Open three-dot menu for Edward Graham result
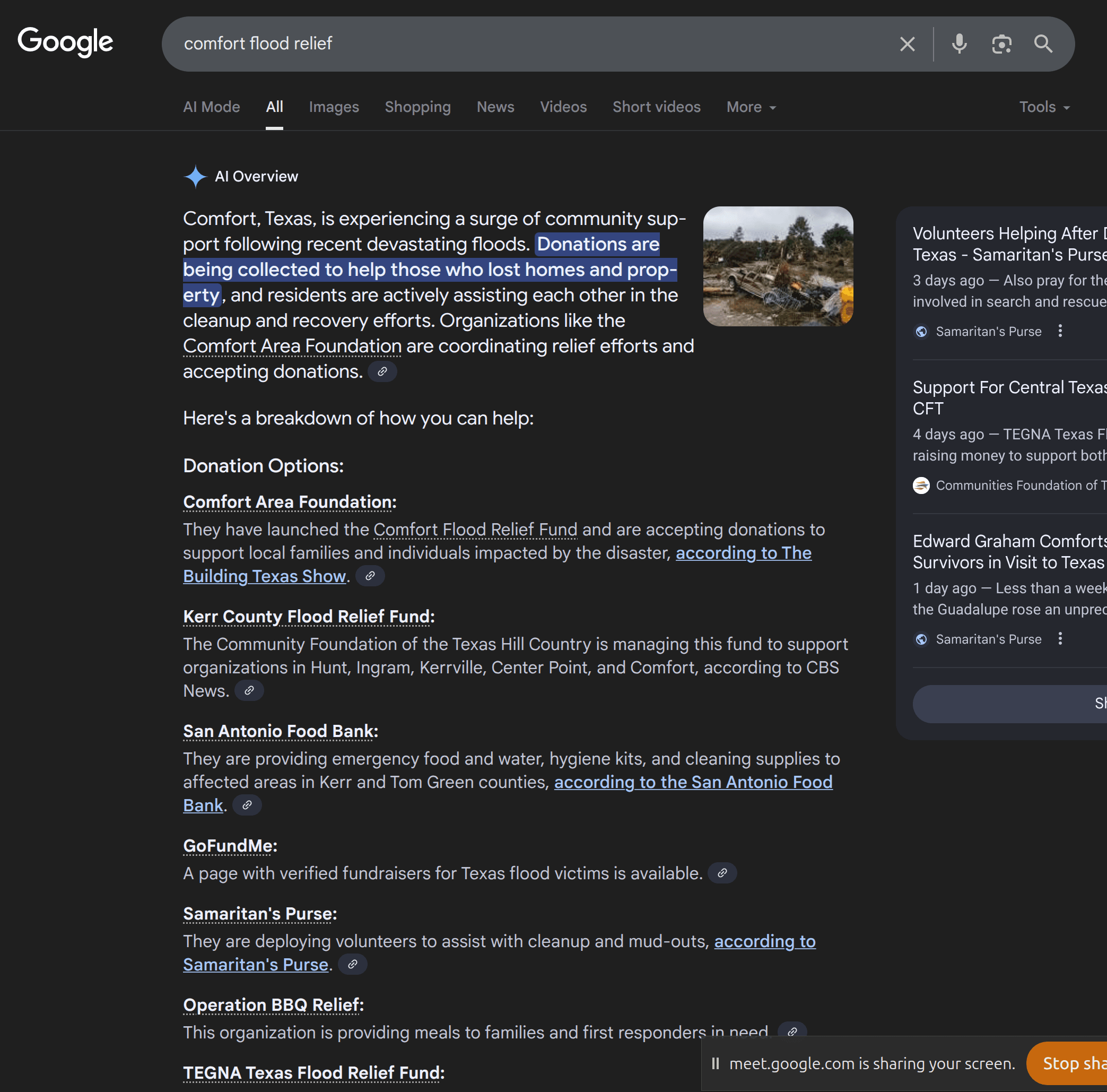The width and height of the screenshot is (1107, 1092). click(x=1060, y=639)
